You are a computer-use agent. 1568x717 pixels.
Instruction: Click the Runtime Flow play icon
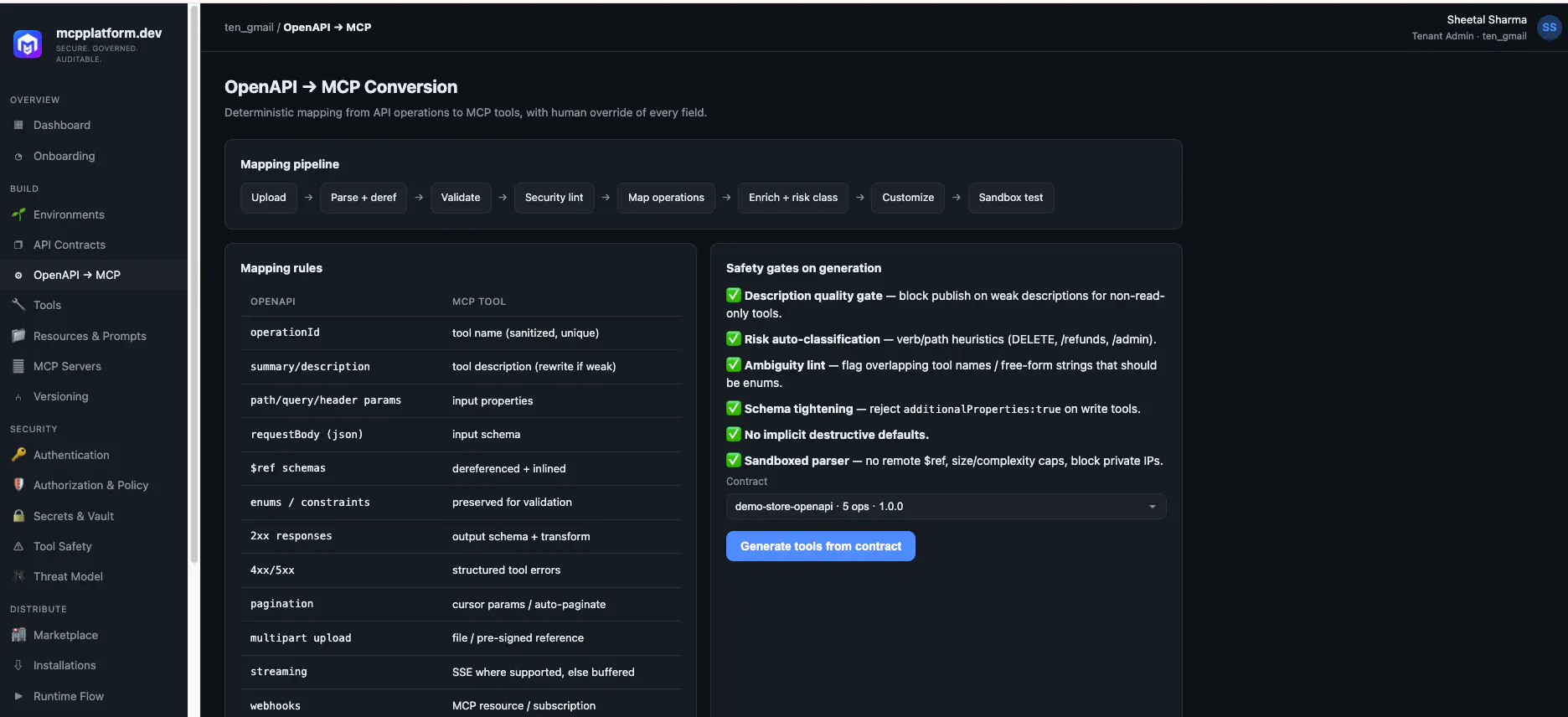point(18,696)
